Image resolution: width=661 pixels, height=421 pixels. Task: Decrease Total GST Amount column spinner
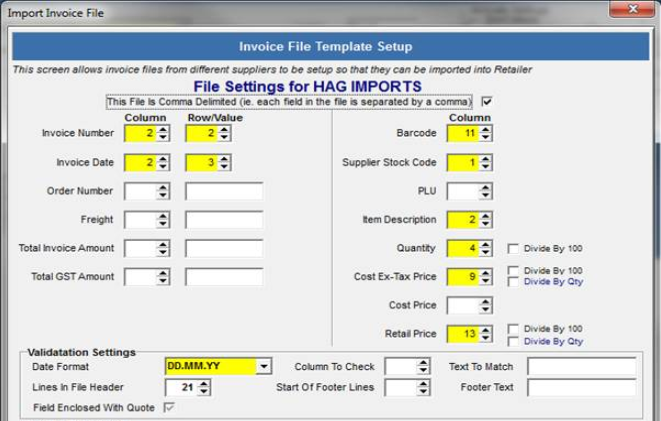coord(163,281)
